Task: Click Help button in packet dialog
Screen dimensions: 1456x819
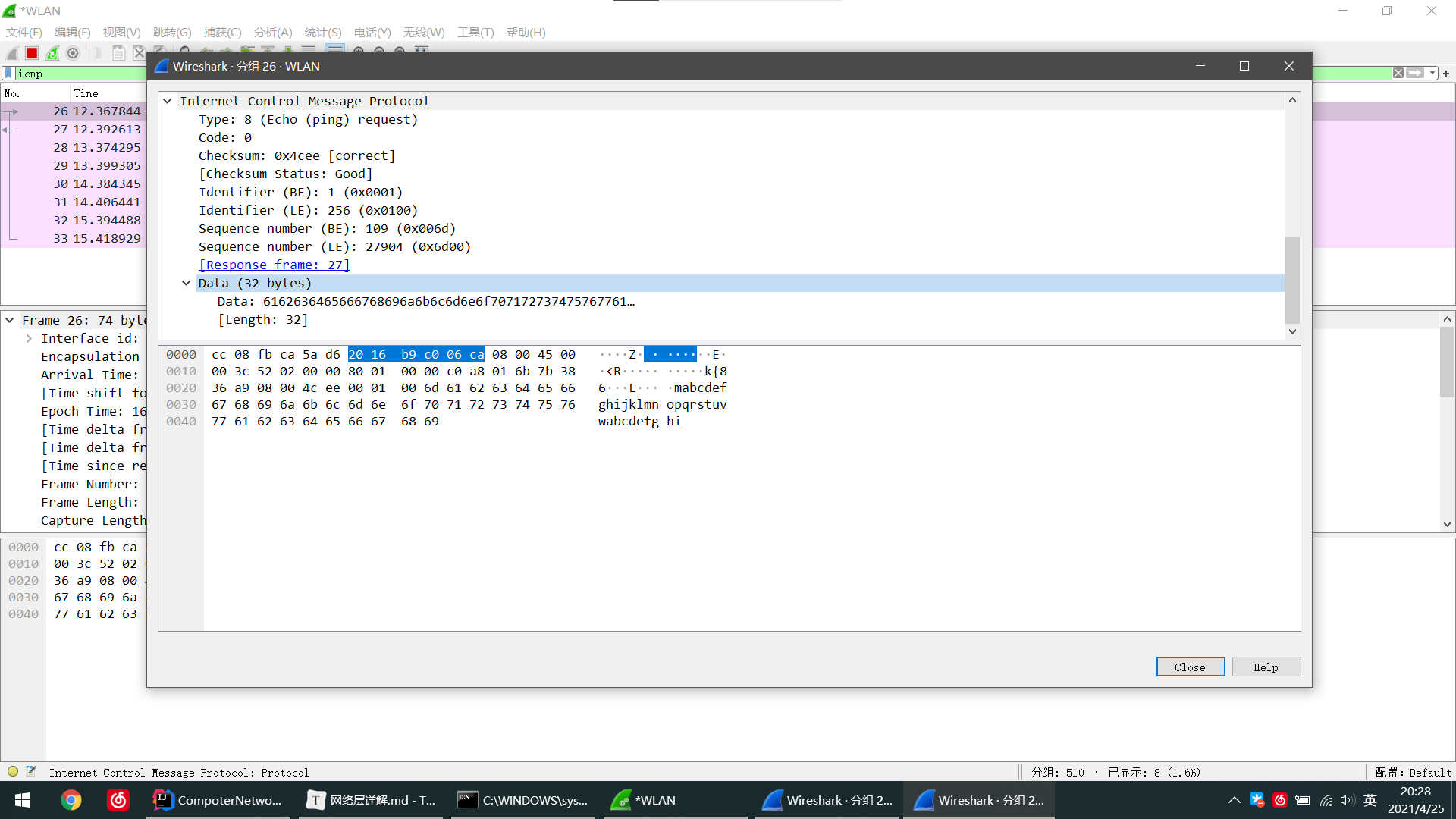Action: click(1266, 667)
